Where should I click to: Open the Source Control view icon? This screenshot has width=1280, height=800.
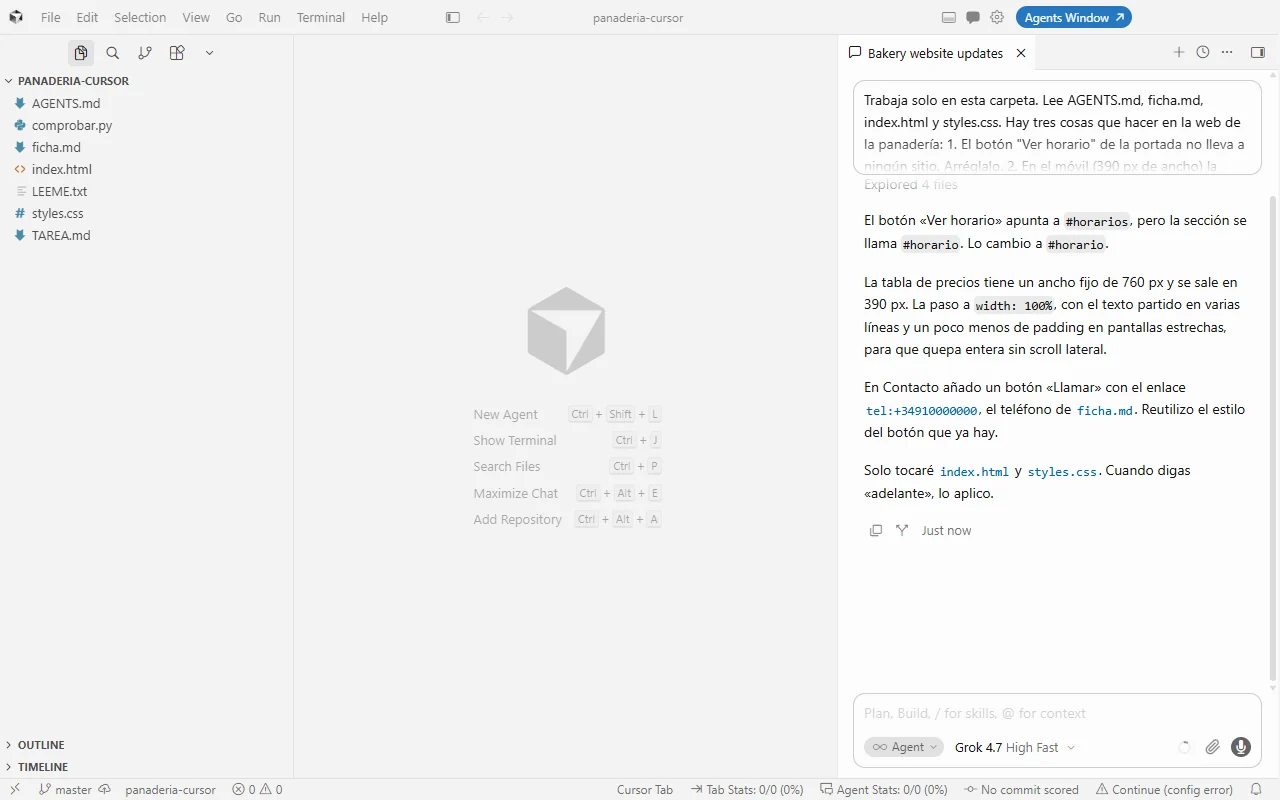145,53
